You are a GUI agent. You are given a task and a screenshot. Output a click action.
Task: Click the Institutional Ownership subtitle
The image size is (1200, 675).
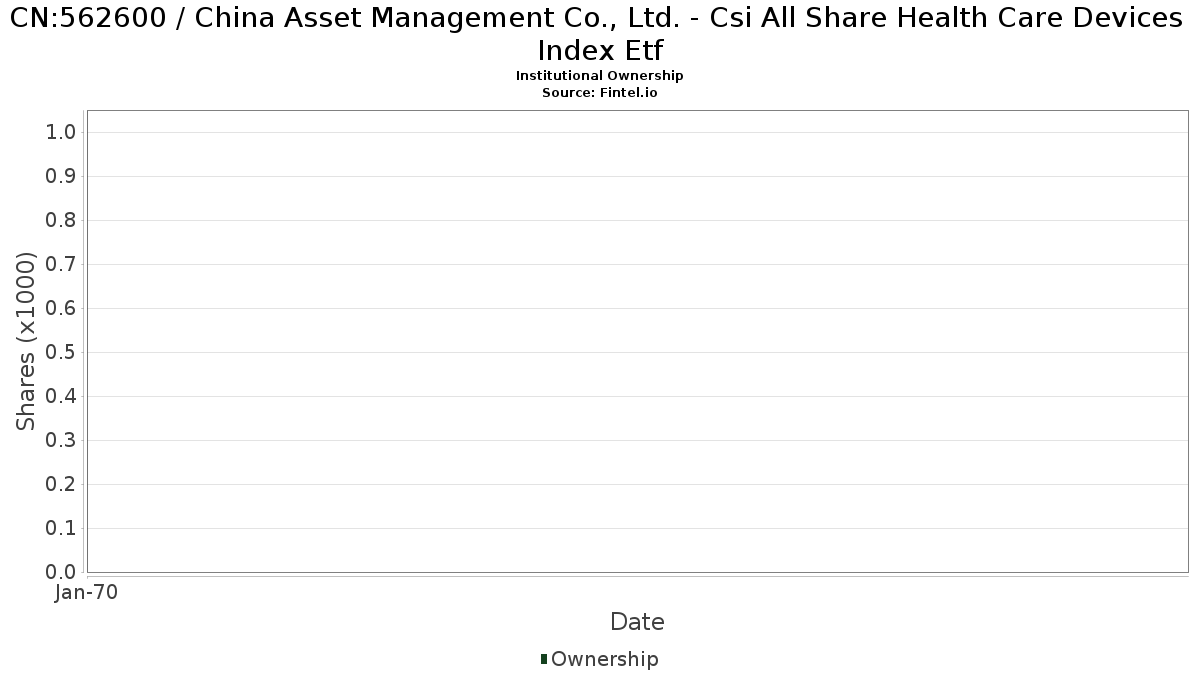pos(600,76)
